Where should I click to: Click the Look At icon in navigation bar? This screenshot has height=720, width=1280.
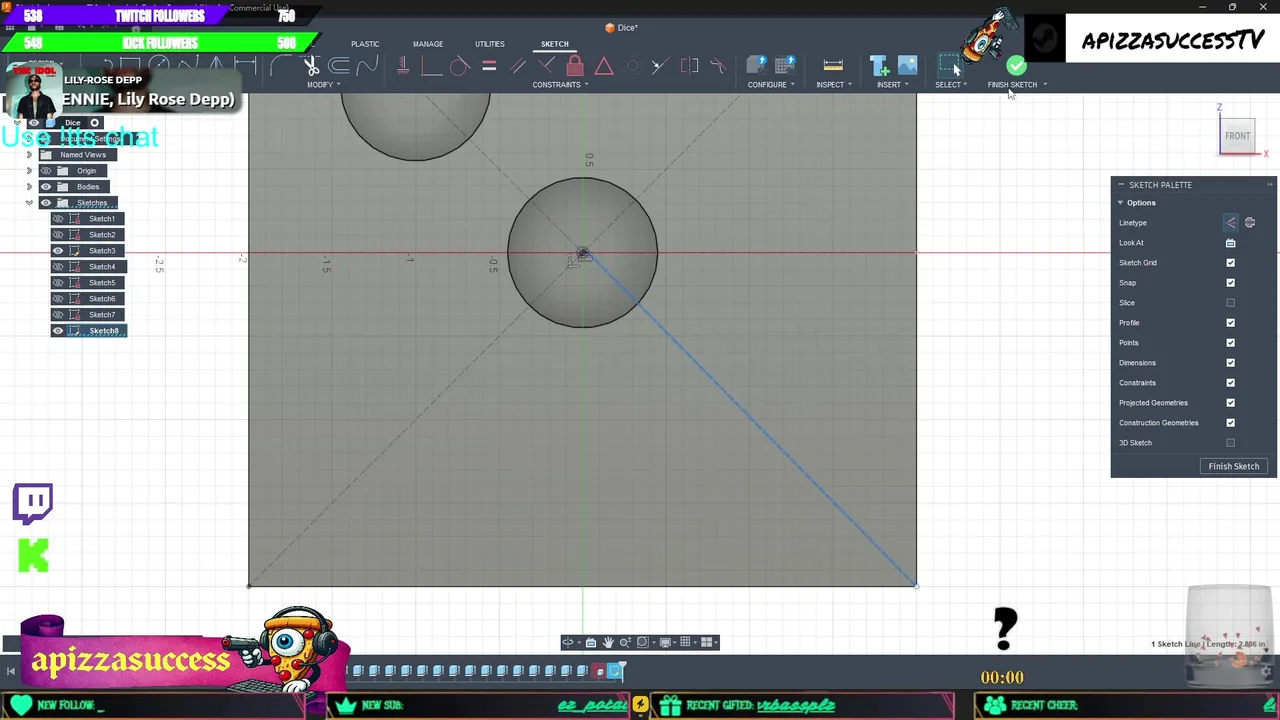[x=591, y=642]
